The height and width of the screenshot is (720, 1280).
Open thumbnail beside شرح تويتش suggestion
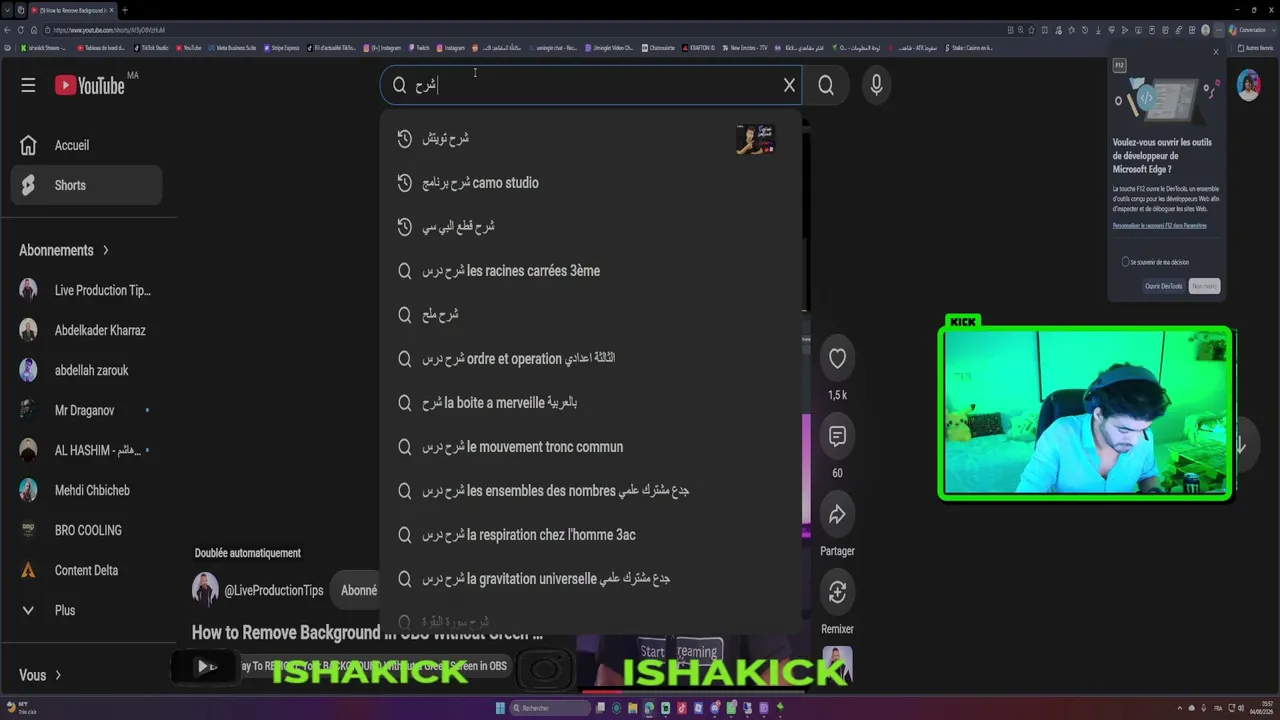(755, 139)
